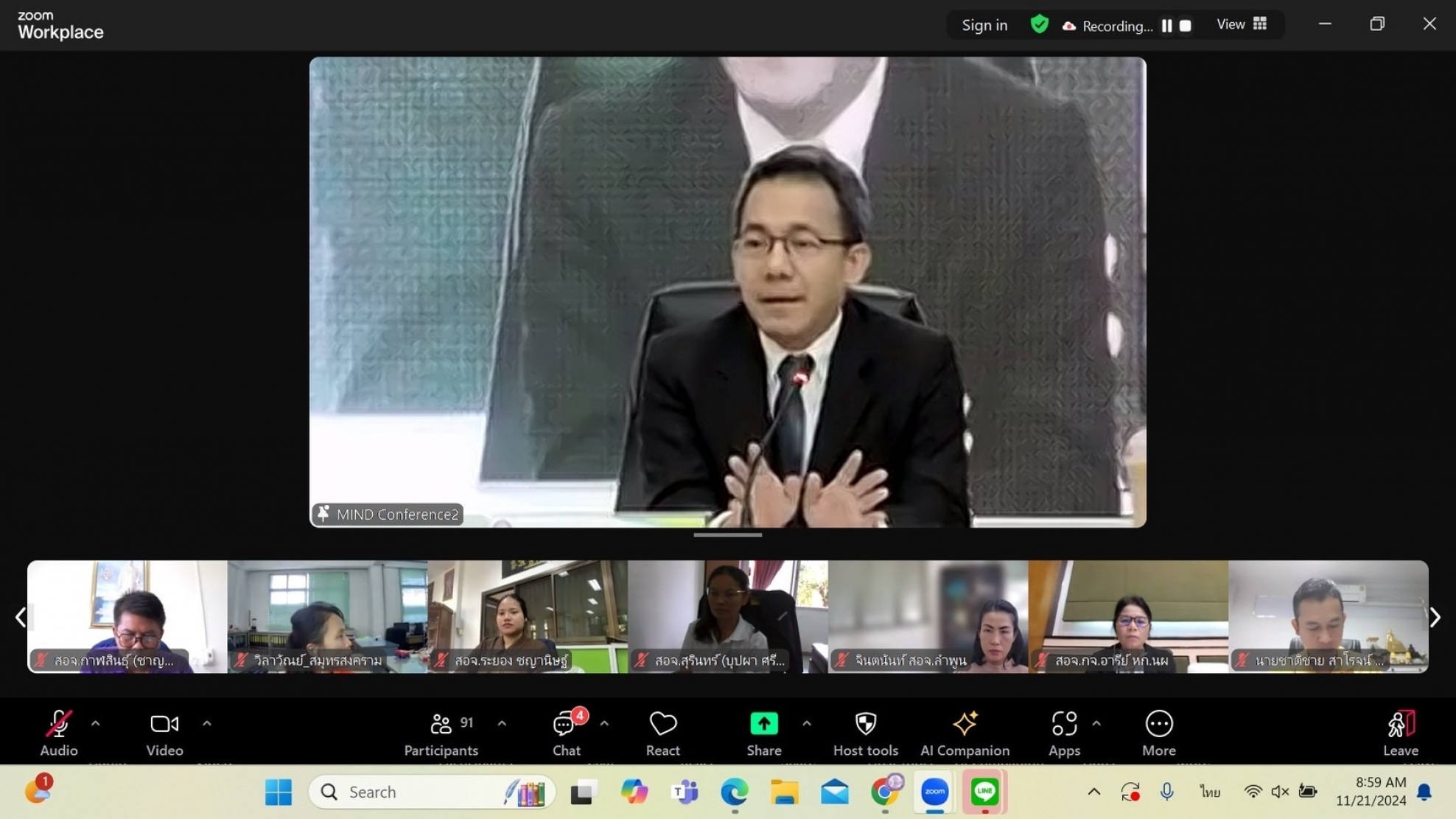This screenshot has height=819, width=1456.
Task: Show next participant thumbnails
Action: [1435, 617]
